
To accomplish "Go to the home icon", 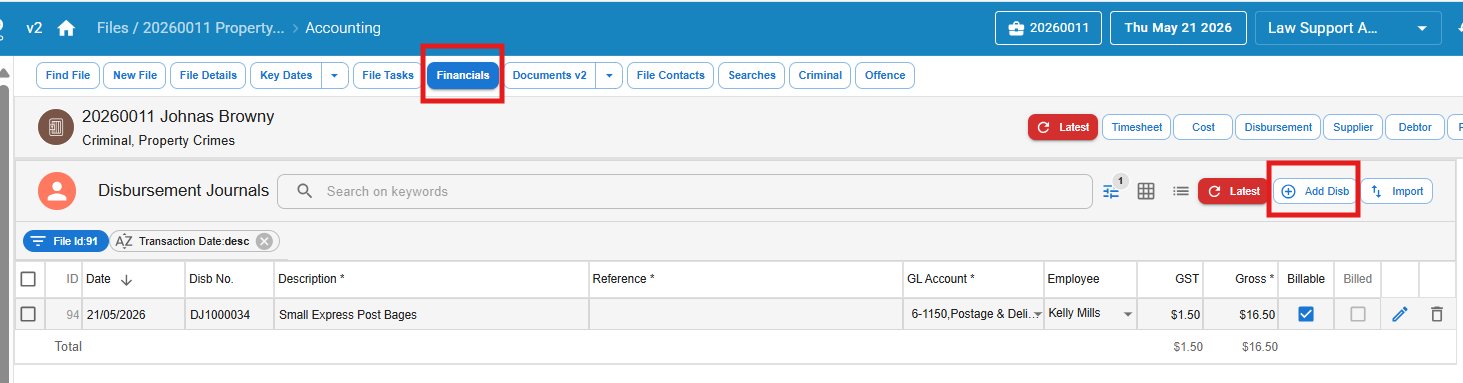I will (x=66, y=28).
